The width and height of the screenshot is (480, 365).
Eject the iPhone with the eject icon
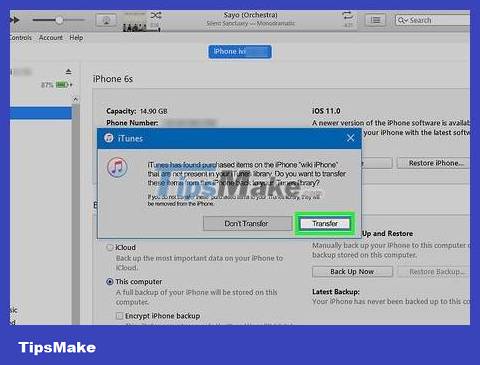click(68, 72)
